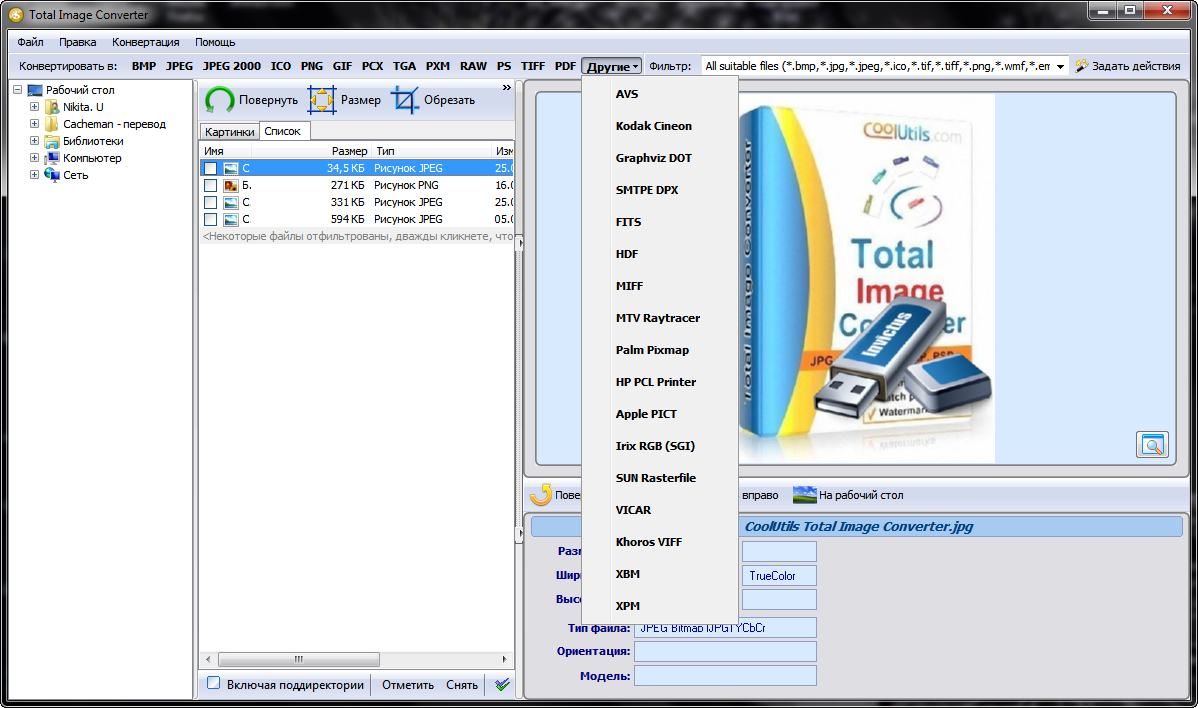Click the file list scroll left arrow
The height and width of the screenshot is (708, 1198).
point(208,659)
